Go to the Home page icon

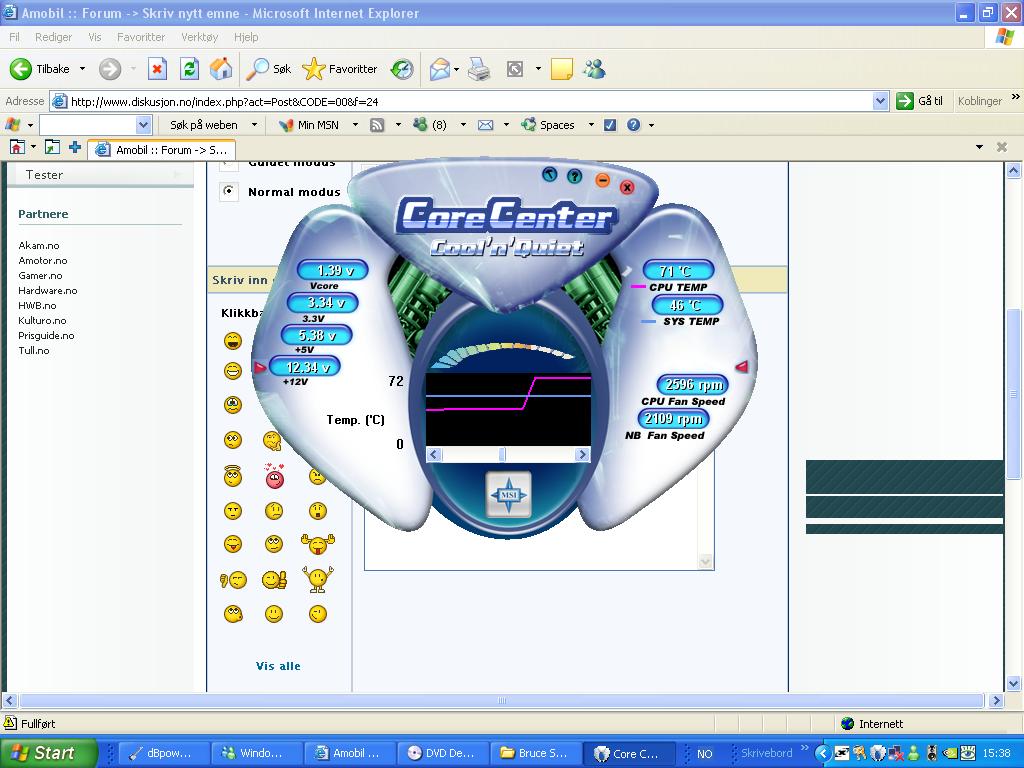coord(221,69)
